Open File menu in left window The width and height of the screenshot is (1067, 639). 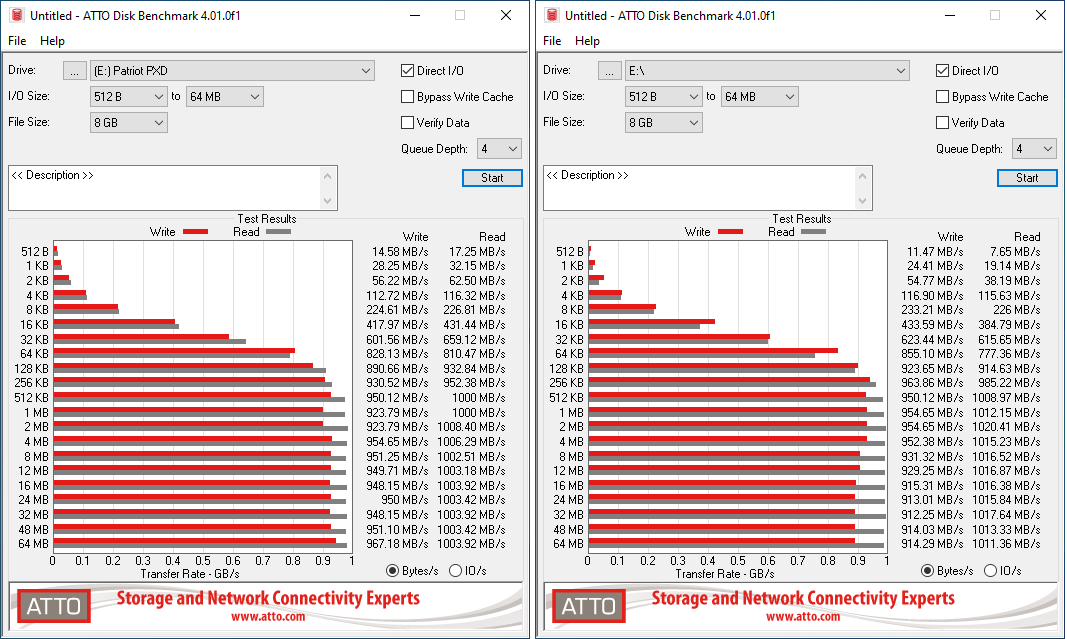(17, 41)
